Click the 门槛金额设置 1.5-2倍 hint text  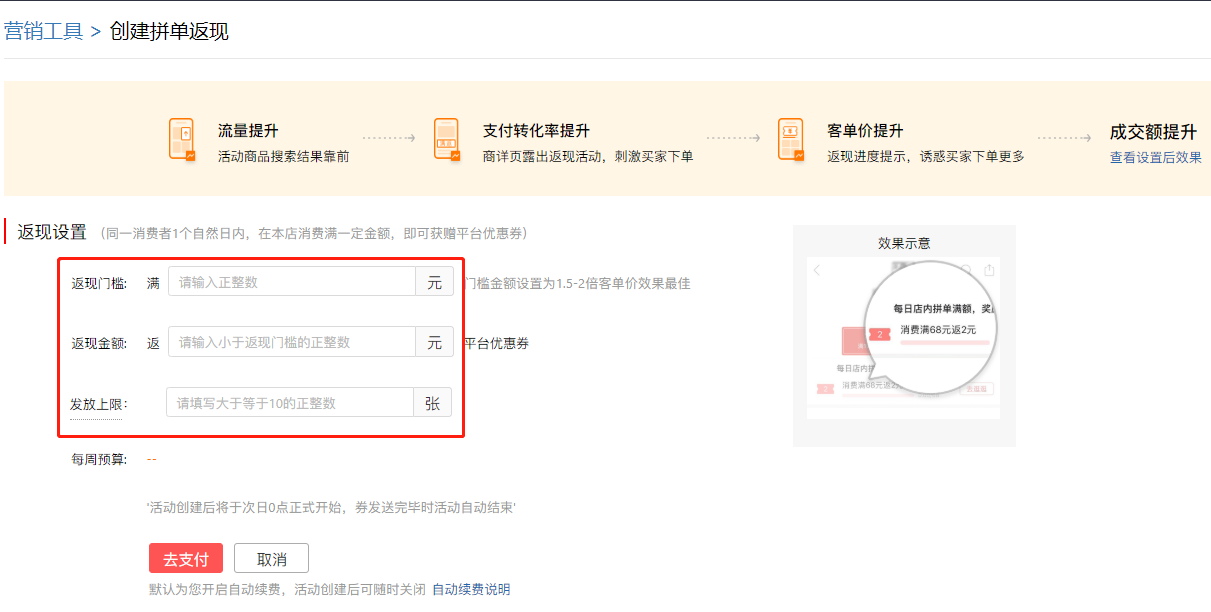(577, 283)
